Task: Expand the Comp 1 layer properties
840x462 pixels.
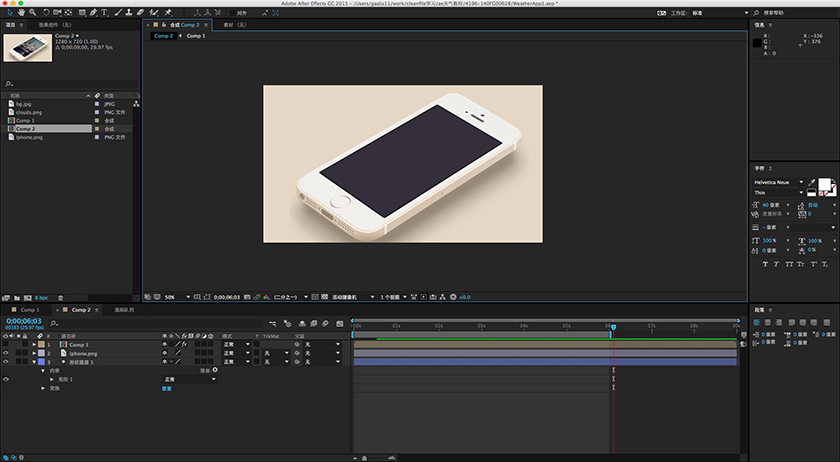Action: (34, 345)
